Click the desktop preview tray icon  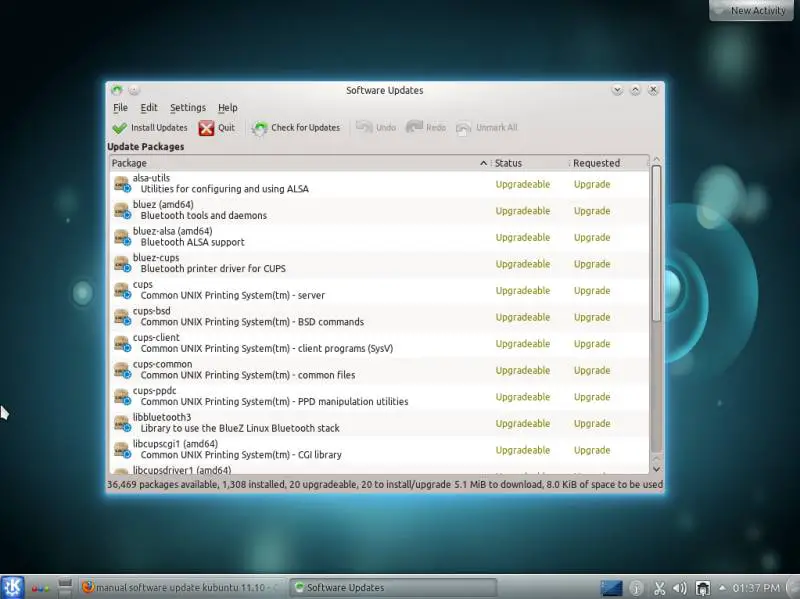point(611,588)
